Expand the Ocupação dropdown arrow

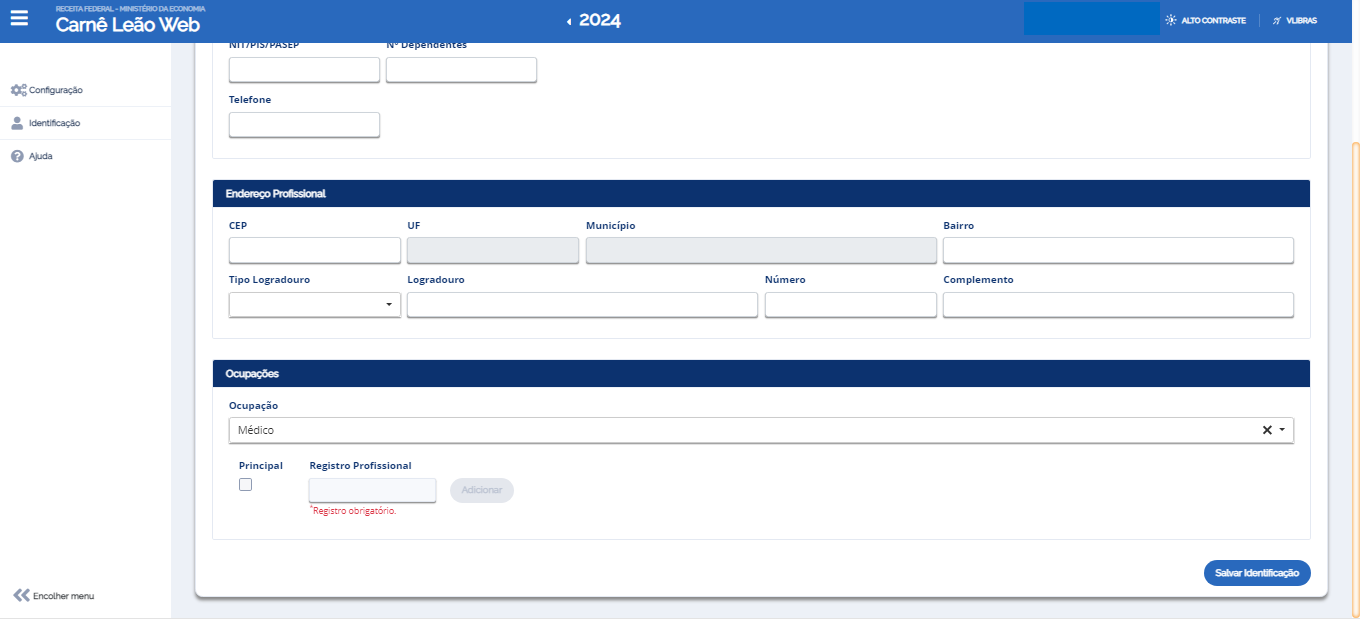pyautogui.click(x=1282, y=430)
